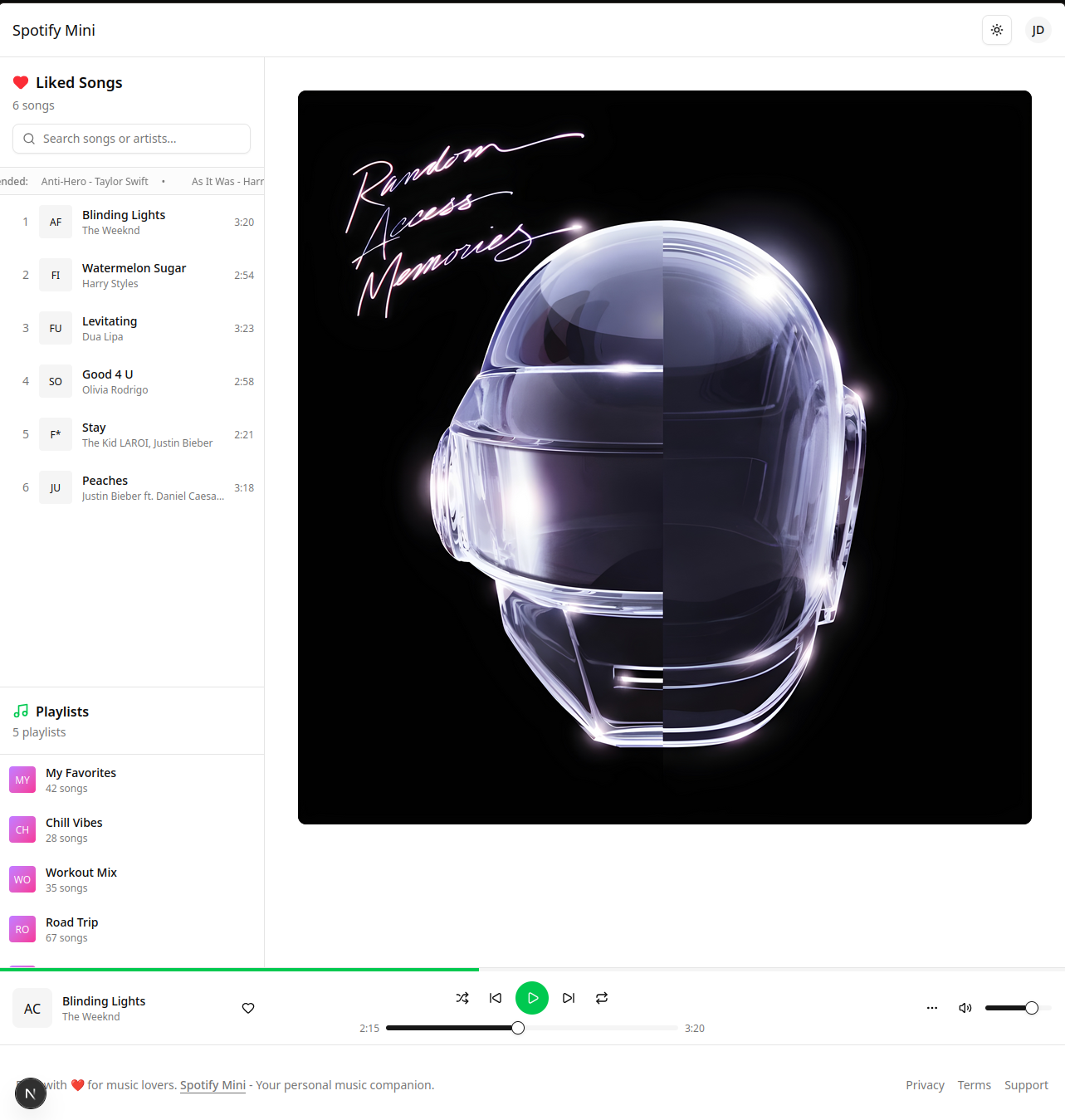Open the Support footer link
1065x1120 pixels.
pyautogui.click(x=1026, y=1085)
